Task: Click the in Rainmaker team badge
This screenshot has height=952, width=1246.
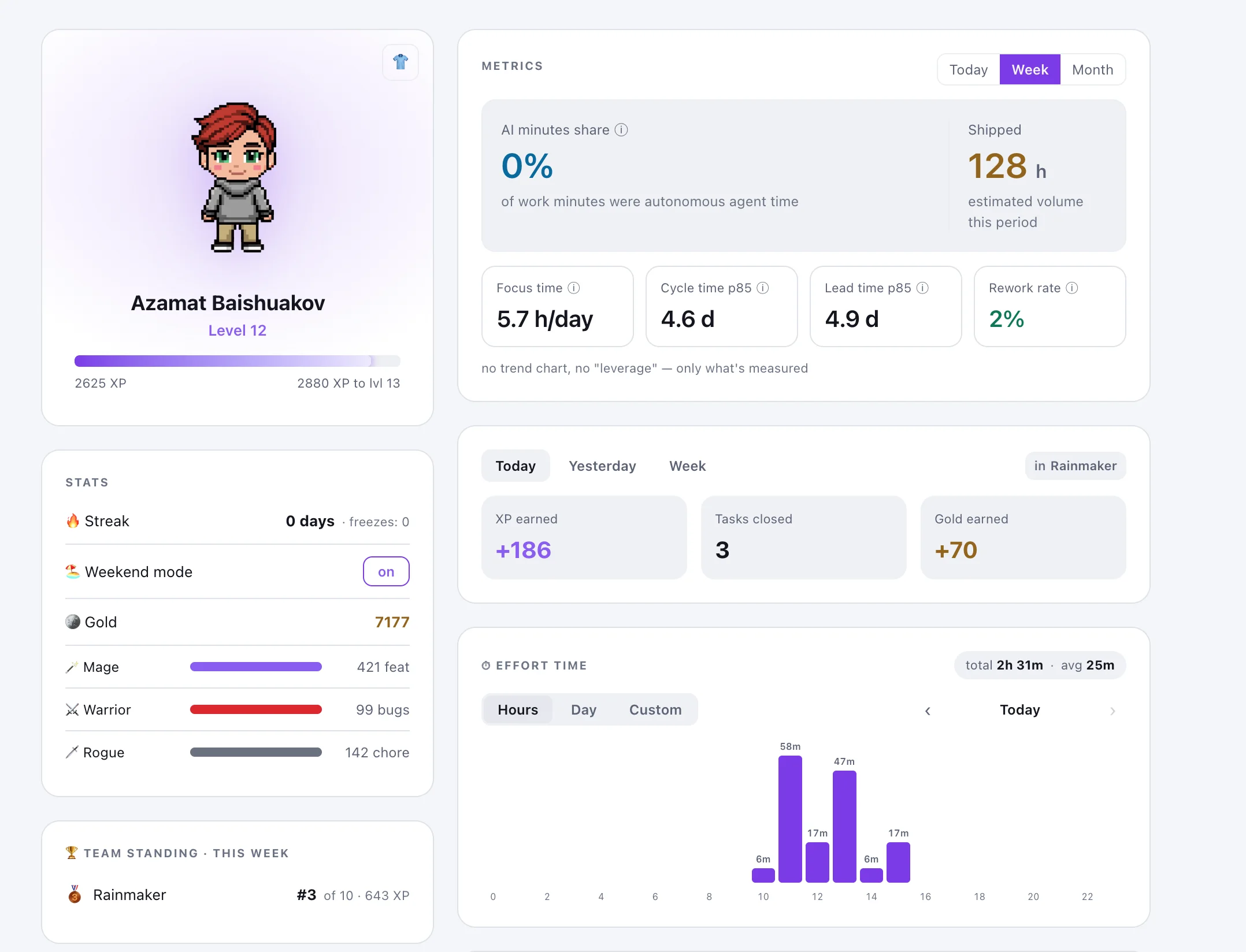Action: pos(1076,466)
